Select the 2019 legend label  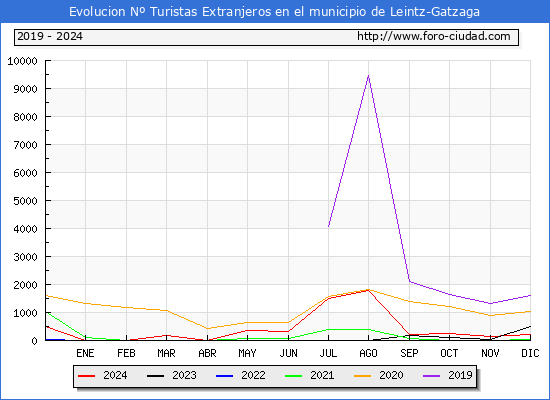(460, 375)
